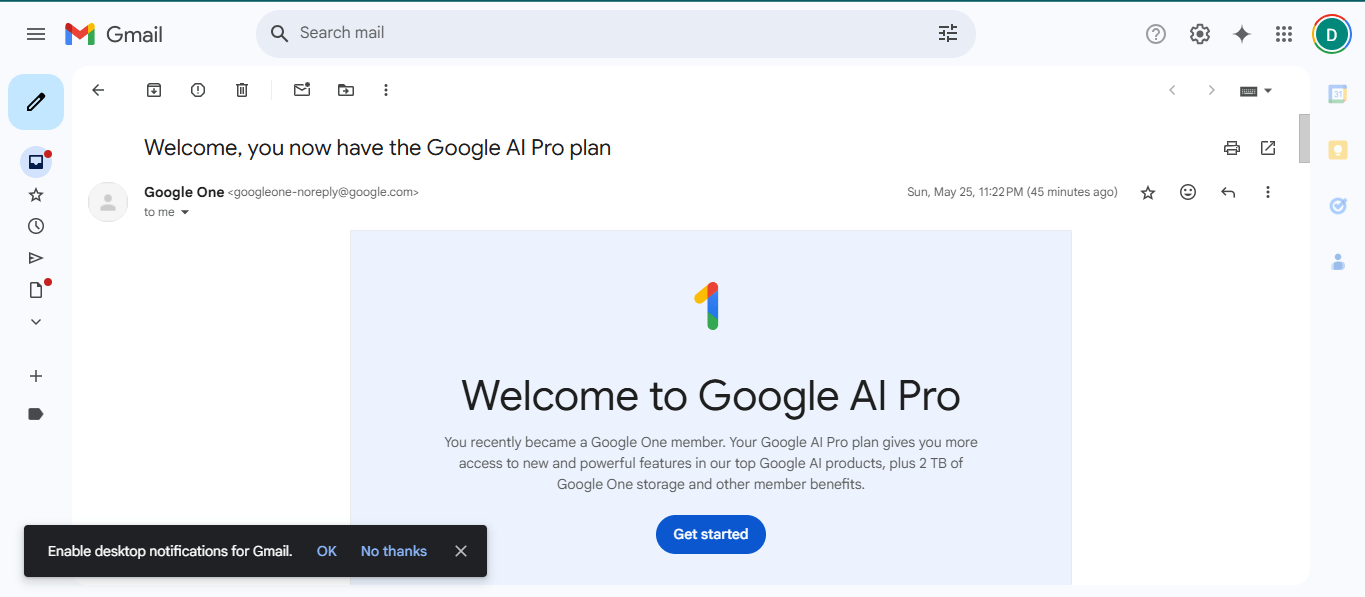The image size is (1365, 597).
Task: Show search options filter in search bar
Action: pos(948,33)
